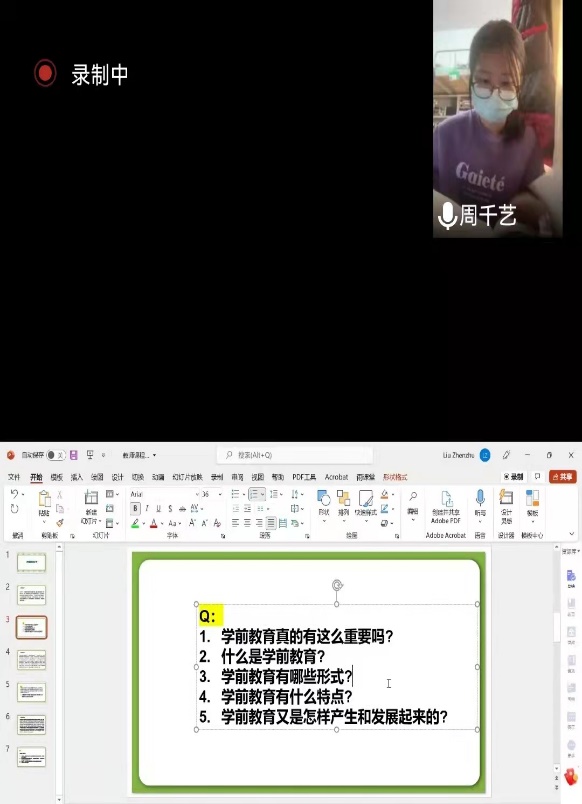Open the Find magnifier icon in ribbon
582x804 pixels.
click(413, 496)
